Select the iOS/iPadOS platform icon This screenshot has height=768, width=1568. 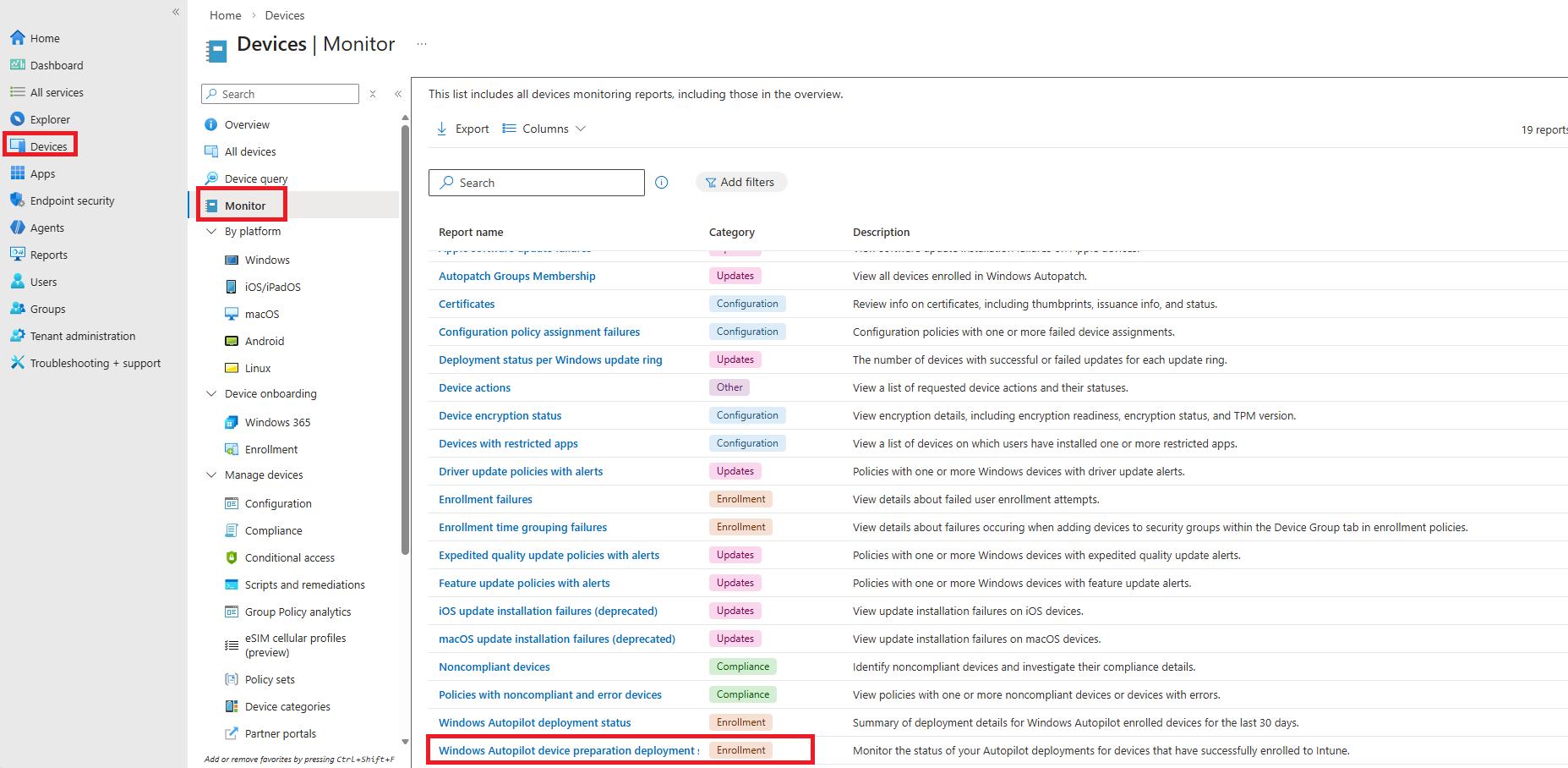click(232, 287)
